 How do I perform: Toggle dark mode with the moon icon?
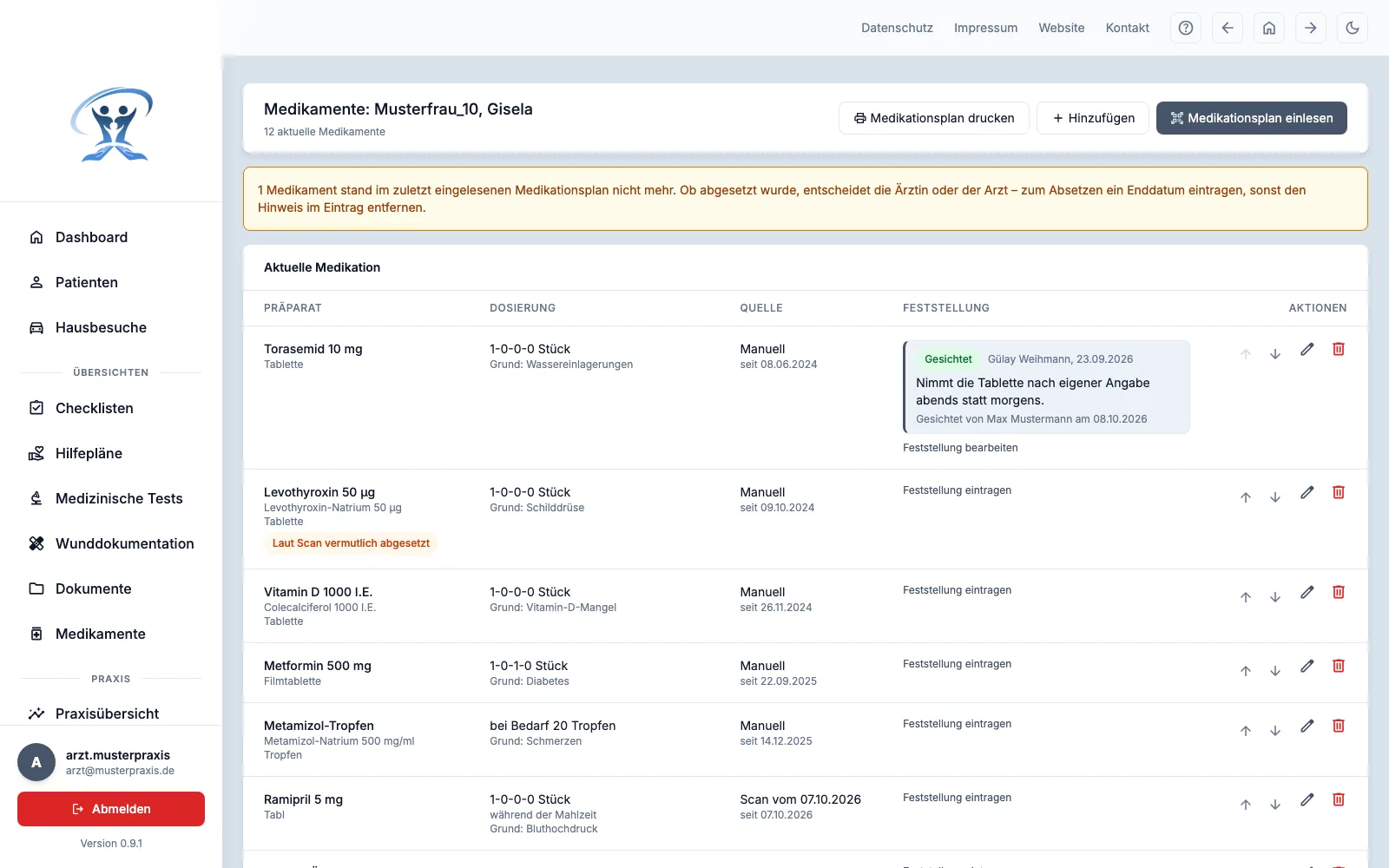[1353, 28]
